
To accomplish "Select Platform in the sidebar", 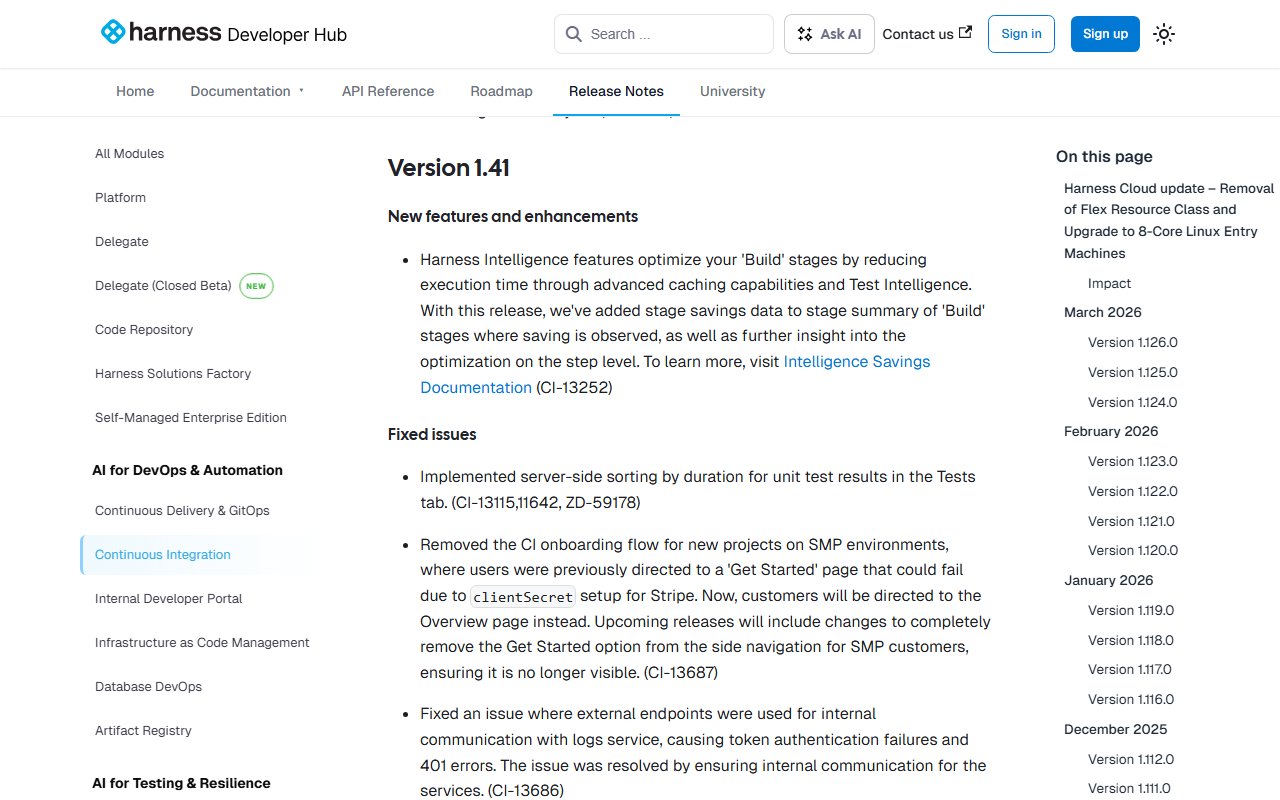I will tap(120, 197).
